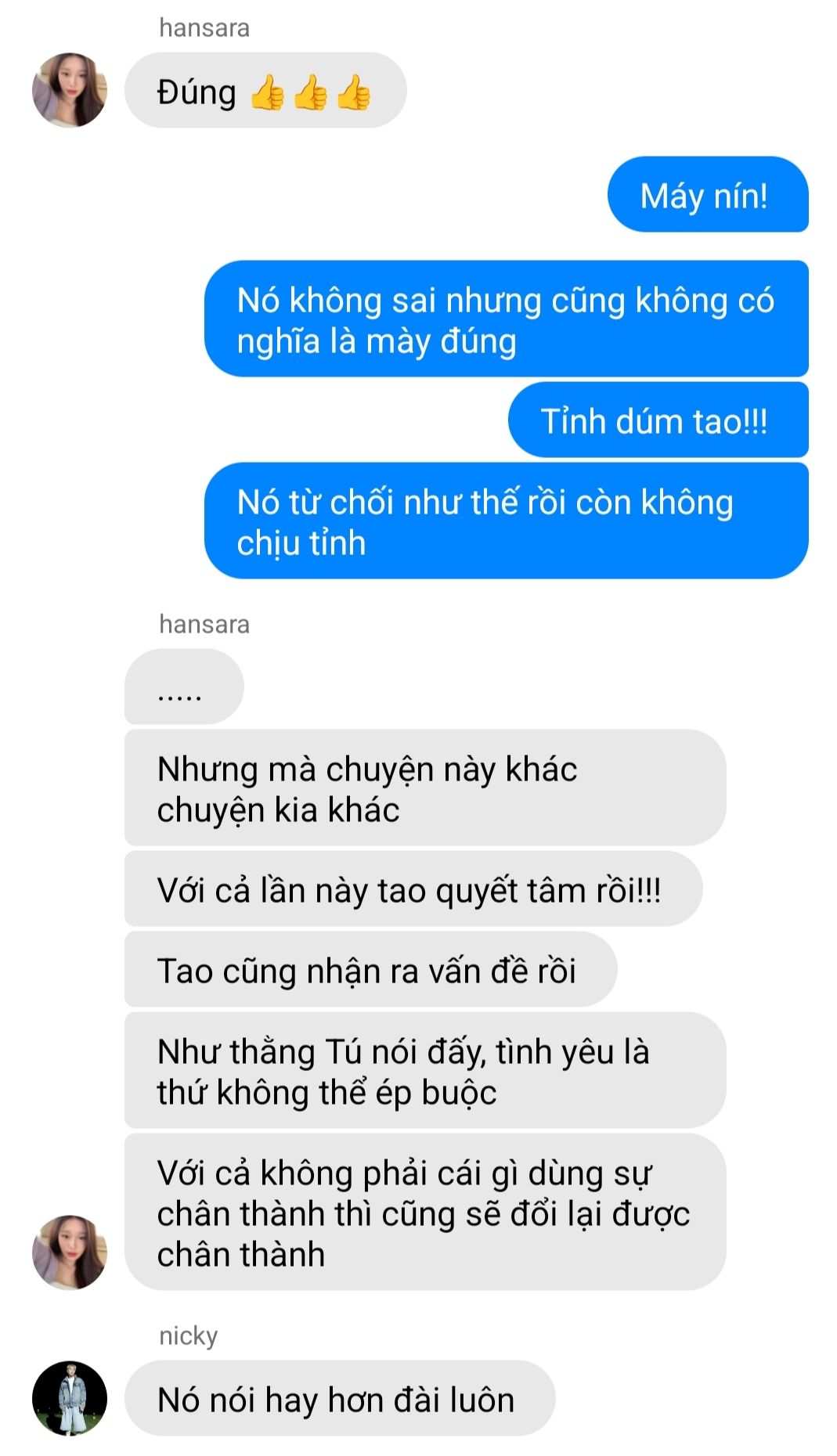Tap 'Tao cũng nhận ra vấn đề rồi' bubble
Image resolution: width=837 pixels, height=1456 pixels.
(371, 969)
